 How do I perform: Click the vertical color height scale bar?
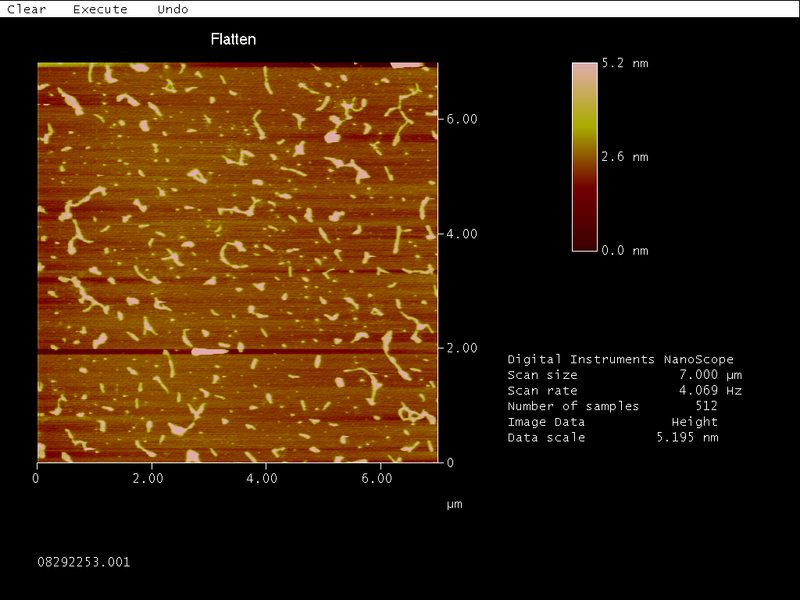point(583,157)
